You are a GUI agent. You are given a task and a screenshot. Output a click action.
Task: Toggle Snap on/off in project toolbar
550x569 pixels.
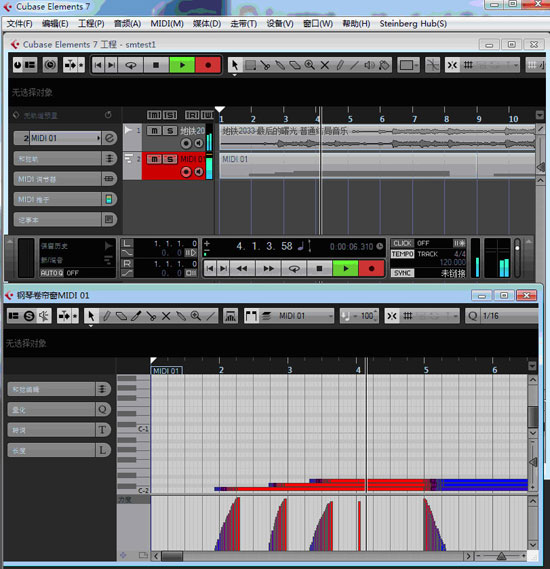452,65
